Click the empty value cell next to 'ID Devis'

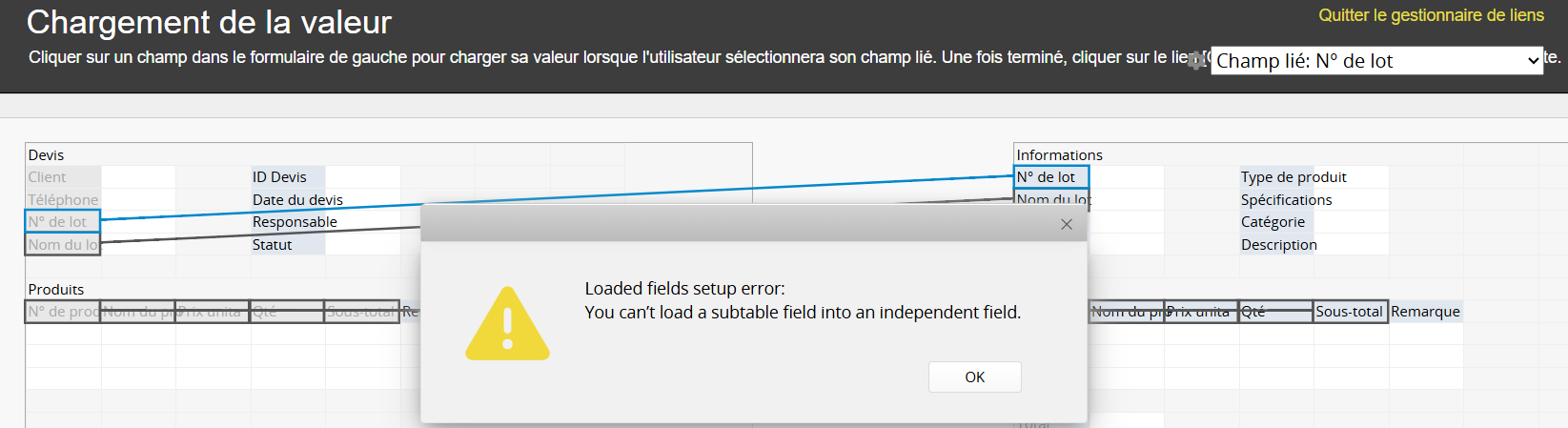(x=362, y=177)
